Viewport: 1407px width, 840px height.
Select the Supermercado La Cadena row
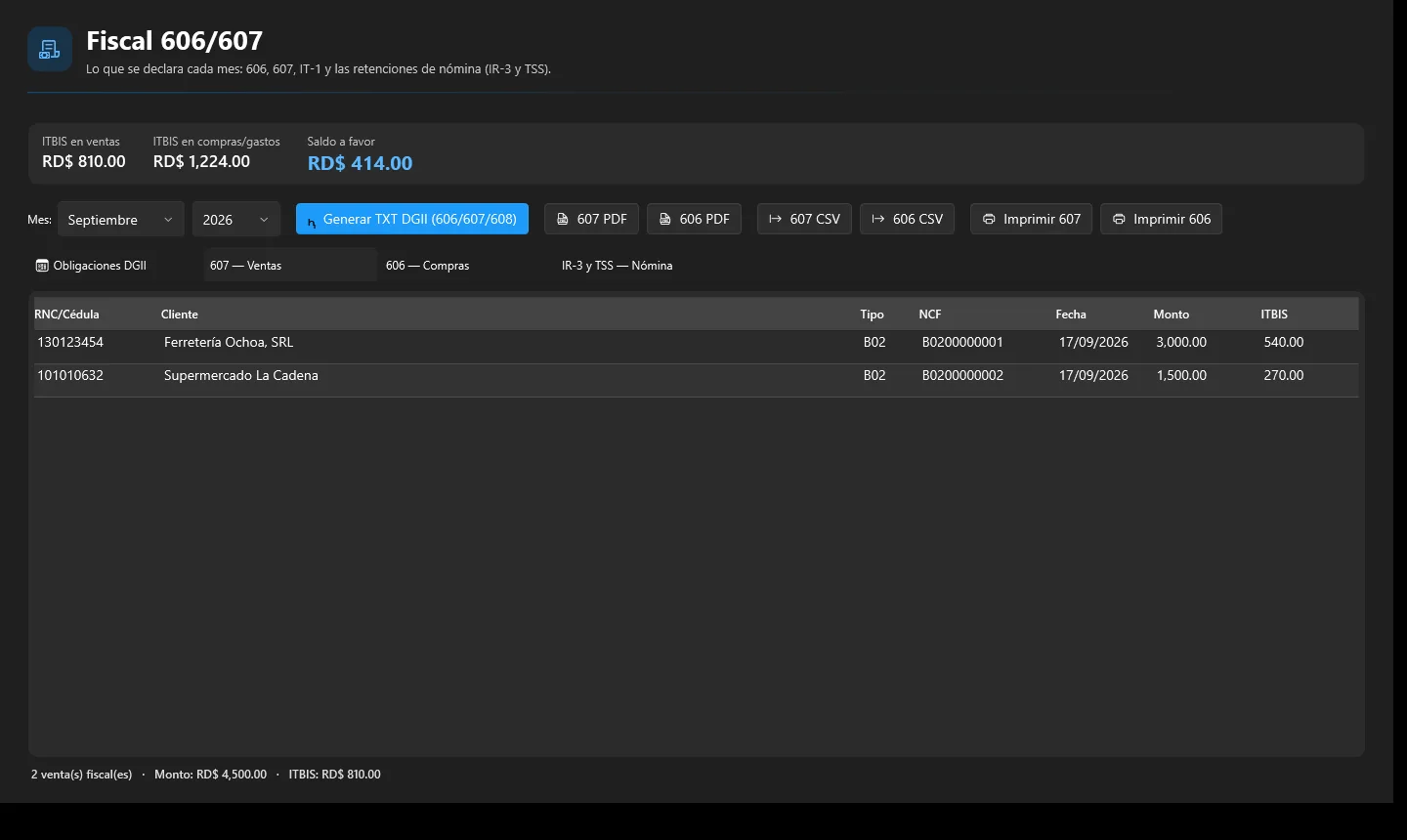pos(696,380)
